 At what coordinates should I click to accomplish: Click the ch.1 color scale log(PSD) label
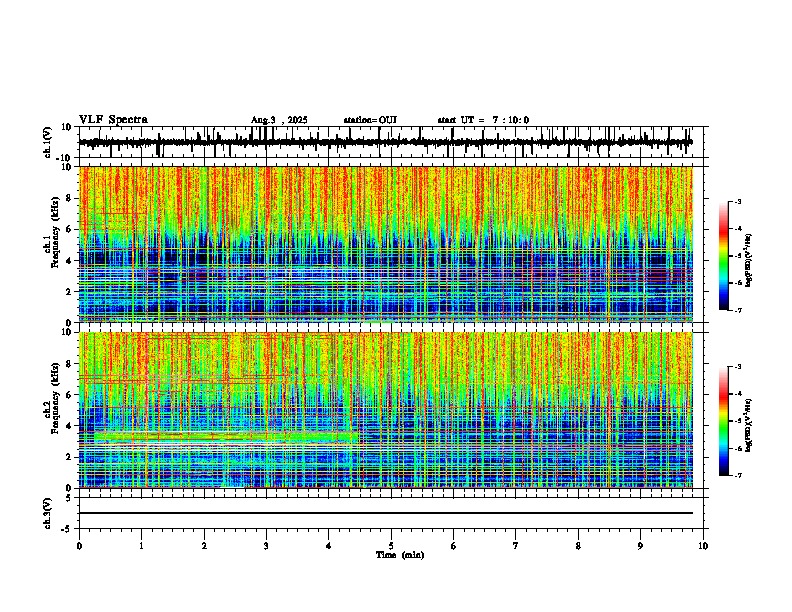[x=749, y=260]
